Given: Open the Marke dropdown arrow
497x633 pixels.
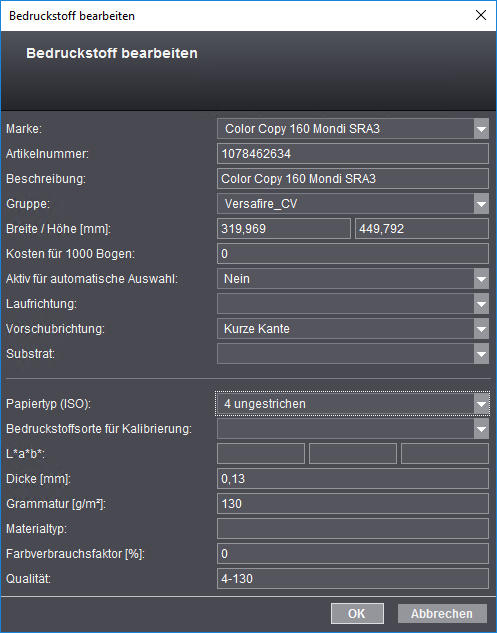Looking at the screenshot, I should pyautogui.click(x=481, y=129).
